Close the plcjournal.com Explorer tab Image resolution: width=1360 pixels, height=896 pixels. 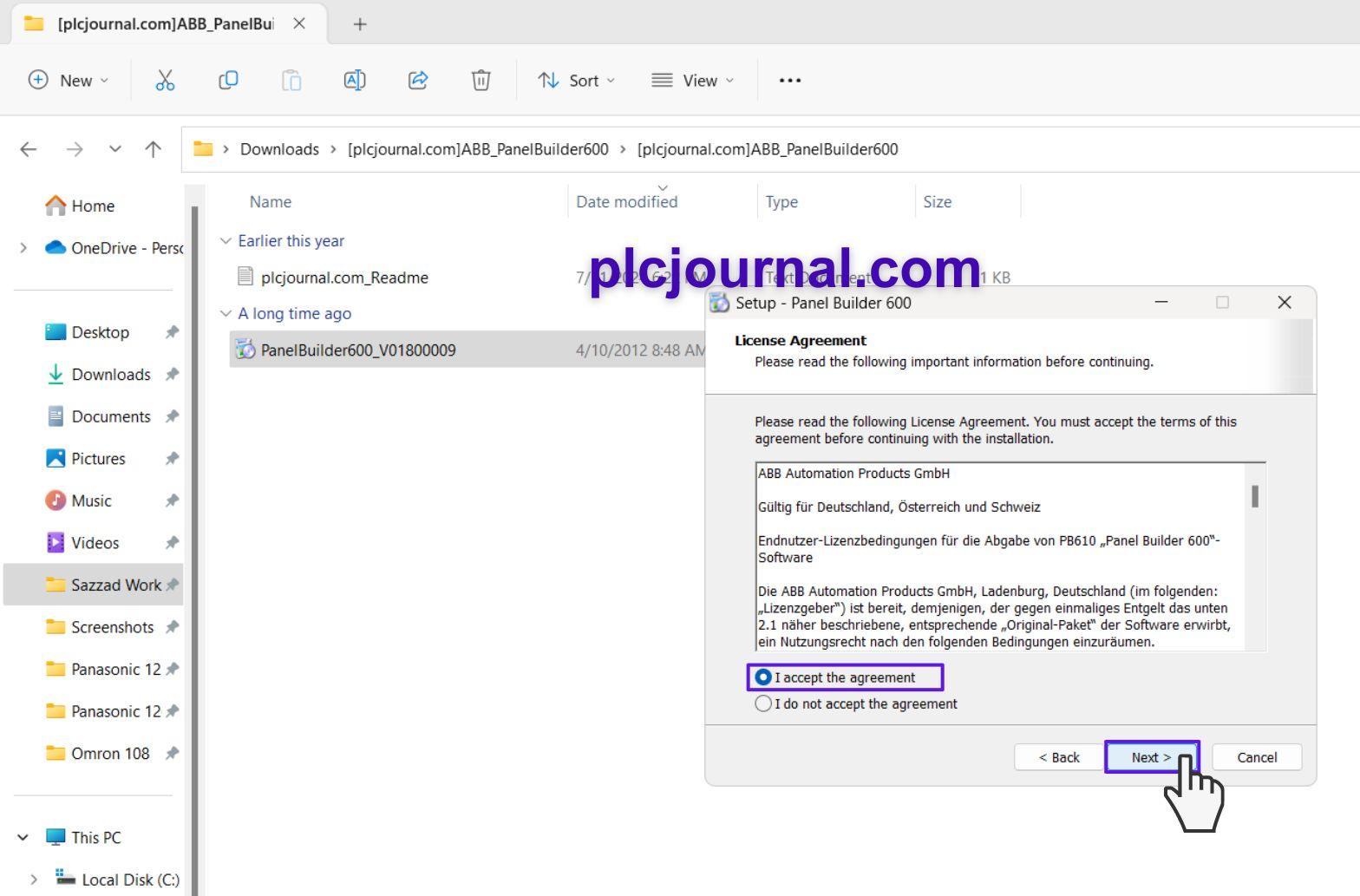tap(299, 23)
